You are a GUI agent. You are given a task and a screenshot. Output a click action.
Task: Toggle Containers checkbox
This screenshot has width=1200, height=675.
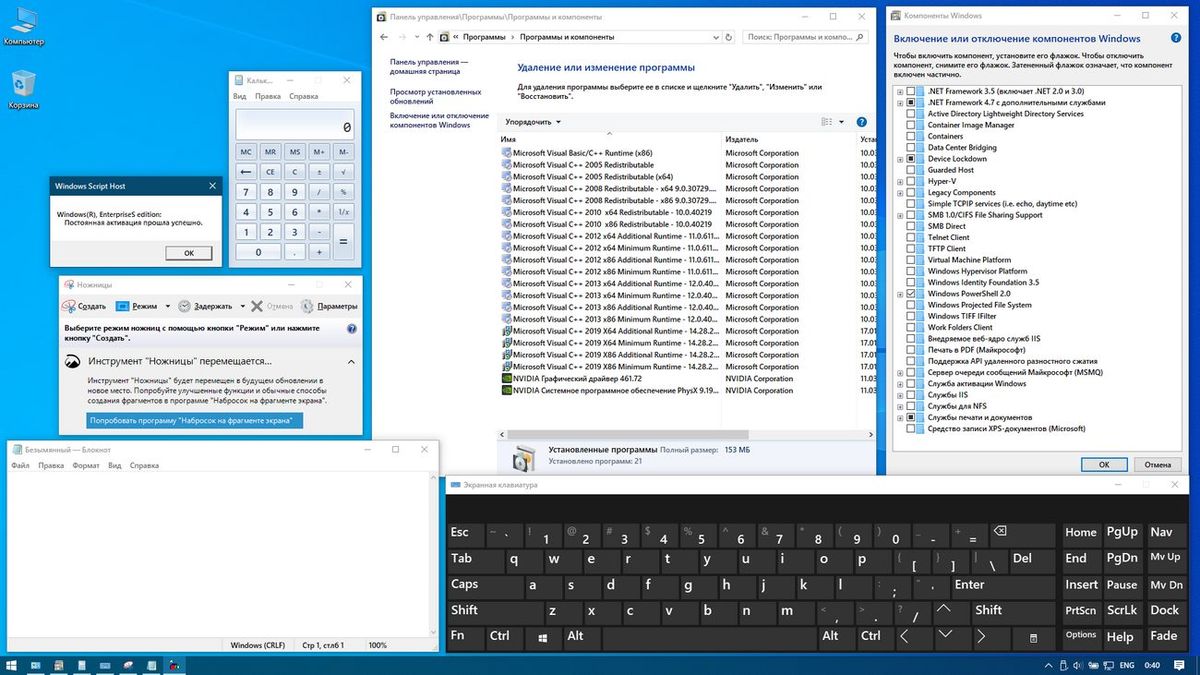910,136
